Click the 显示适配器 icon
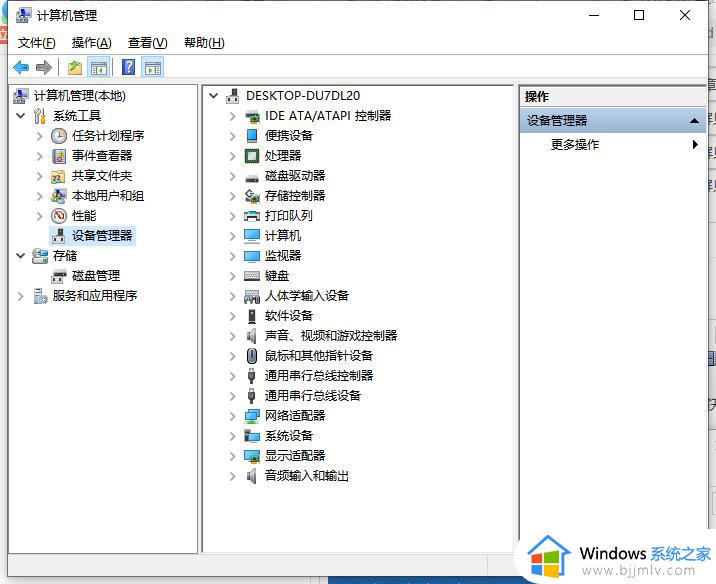 coord(252,456)
